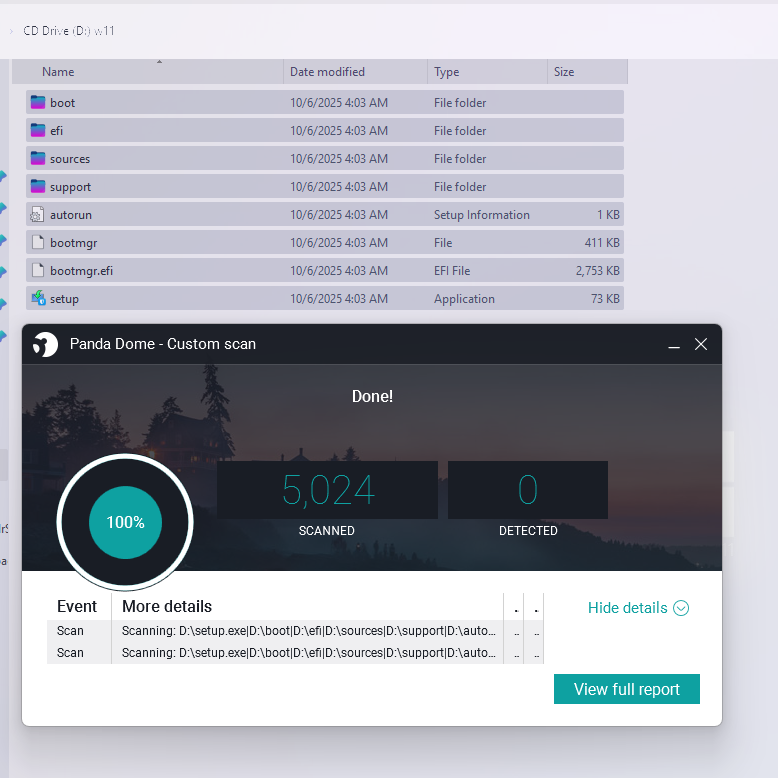Click the second Scanning D:\setup.exe details text
The height and width of the screenshot is (778, 778).
(309, 652)
